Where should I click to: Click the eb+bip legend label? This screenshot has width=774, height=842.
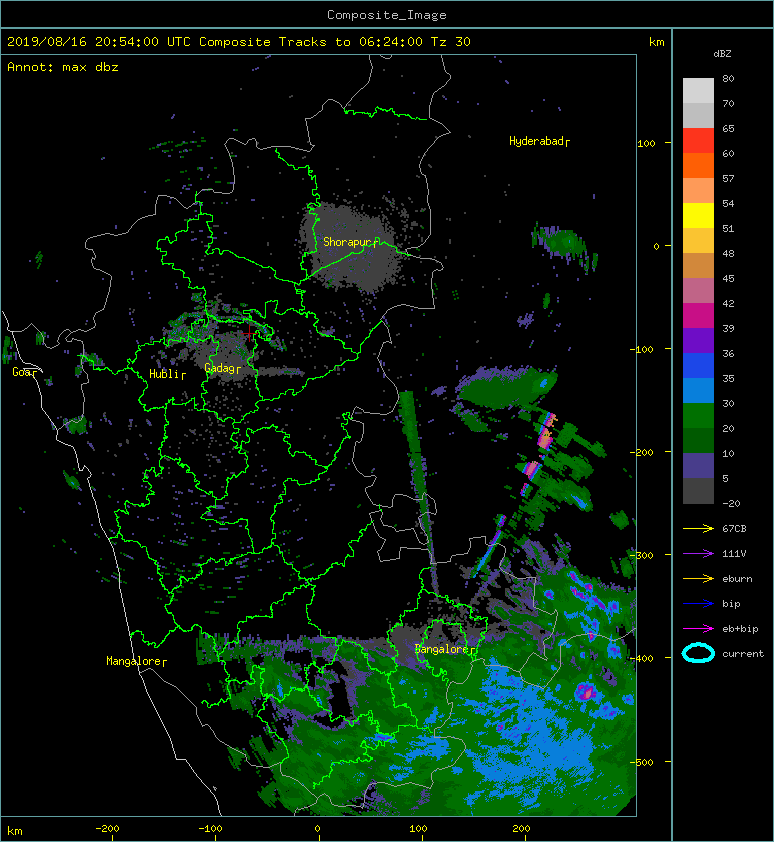[x=741, y=629]
